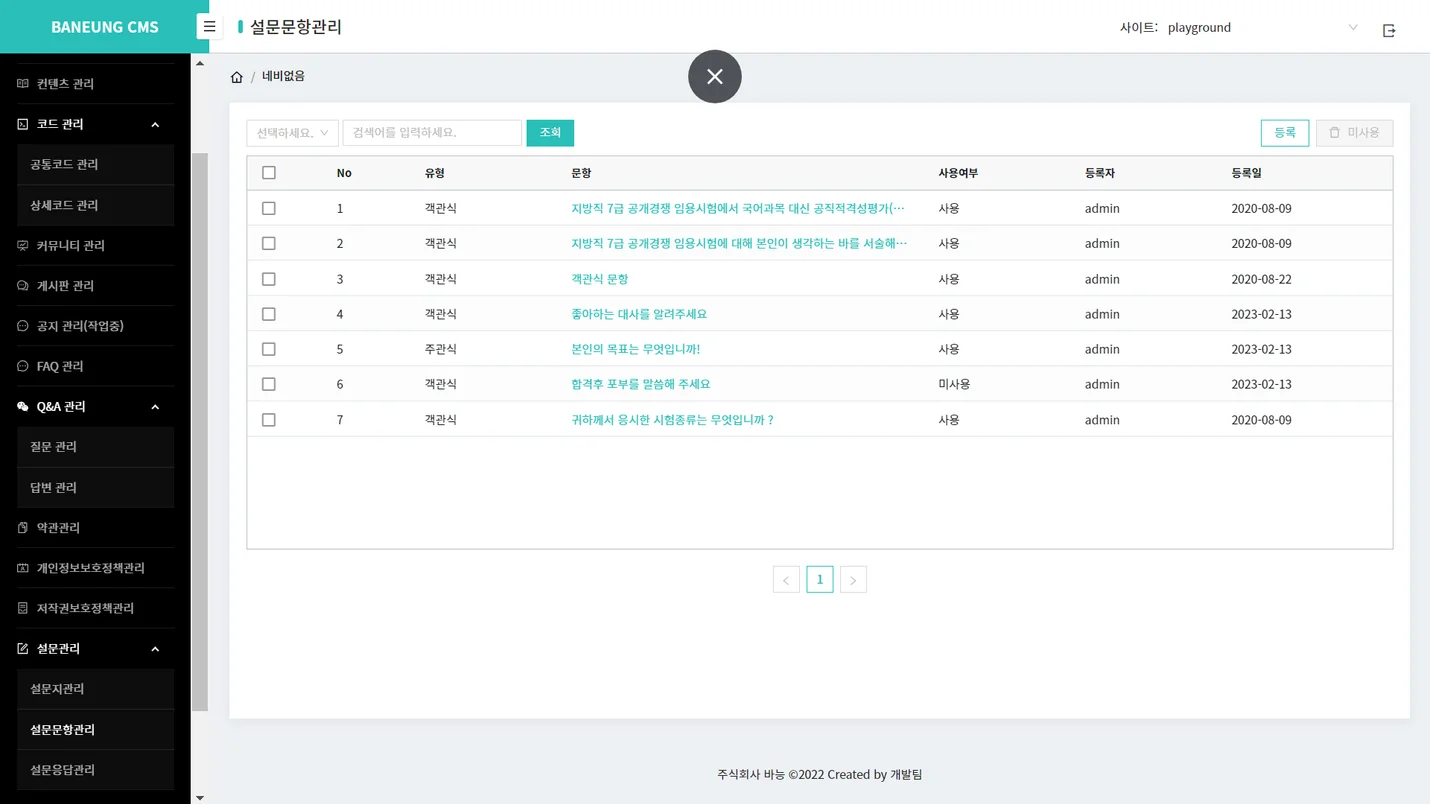Click the 공지 관리(작업중) menu icon
The height and width of the screenshot is (804, 1430).
pos(23,326)
